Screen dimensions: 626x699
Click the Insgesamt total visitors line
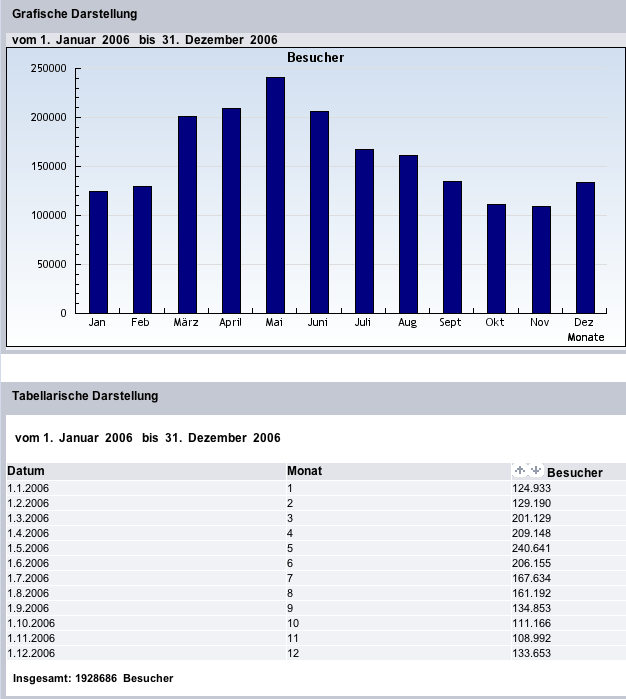92,679
